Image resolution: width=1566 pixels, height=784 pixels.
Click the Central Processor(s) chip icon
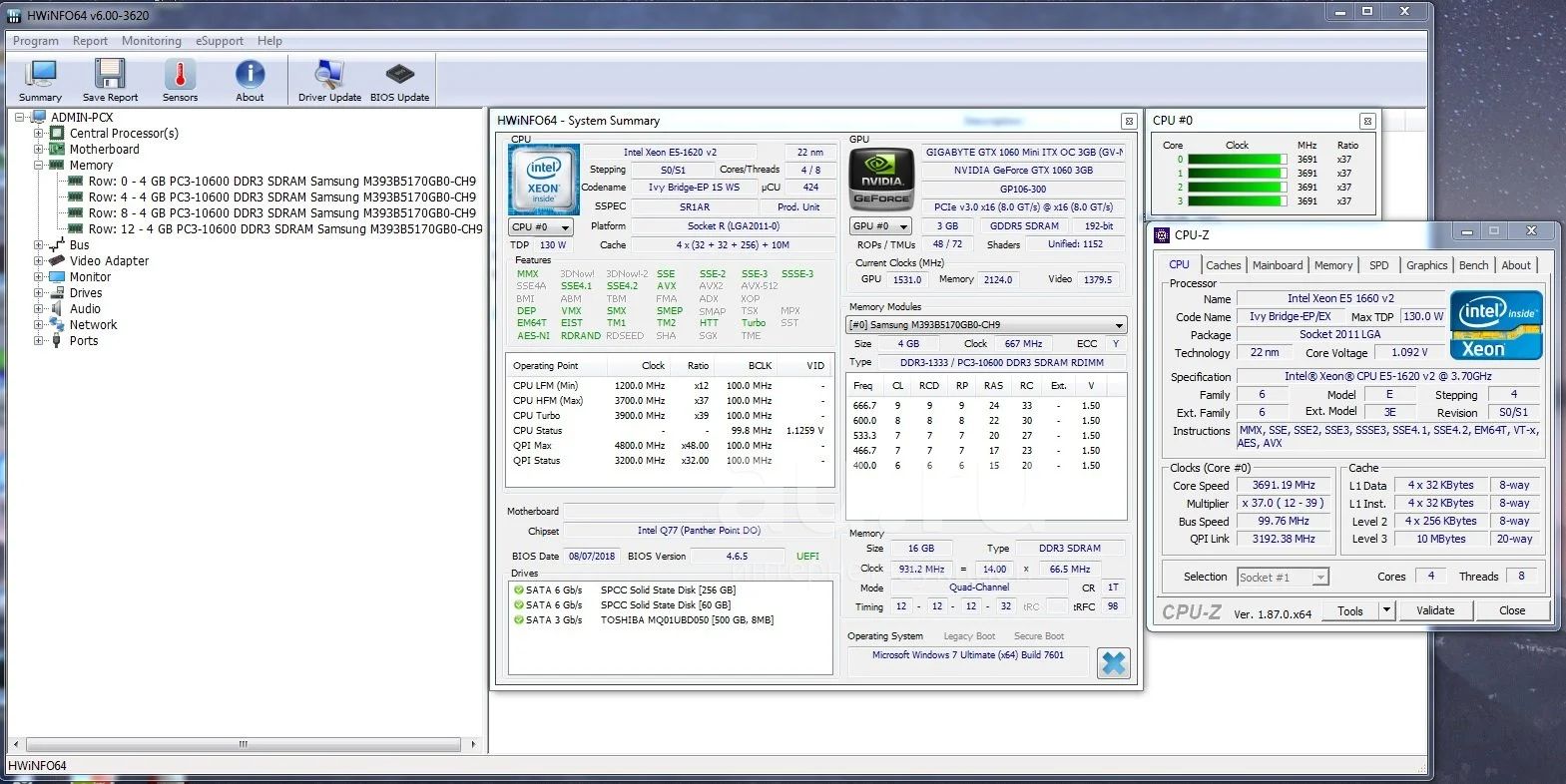57,133
